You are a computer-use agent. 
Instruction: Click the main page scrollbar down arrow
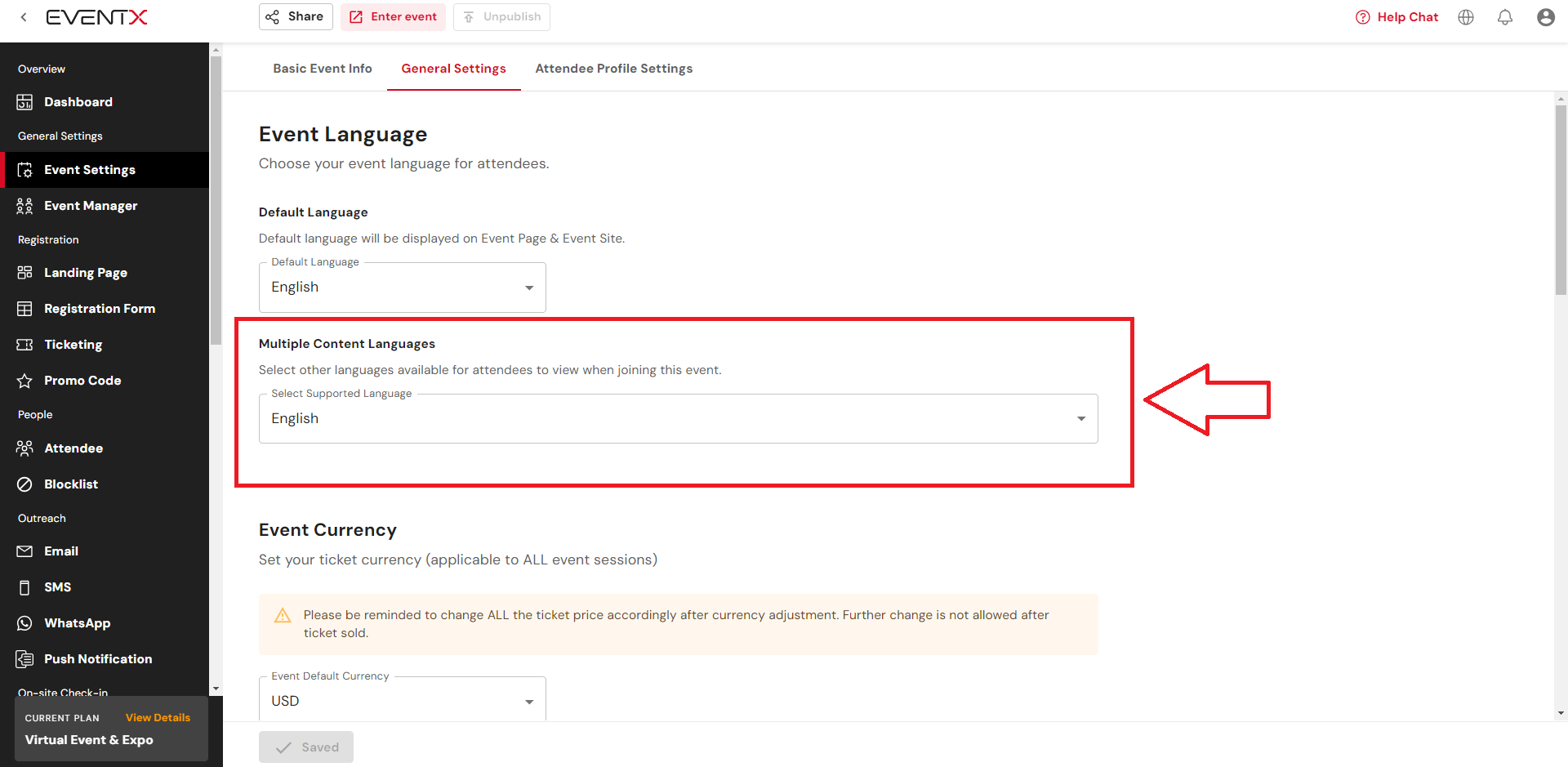1561,713
